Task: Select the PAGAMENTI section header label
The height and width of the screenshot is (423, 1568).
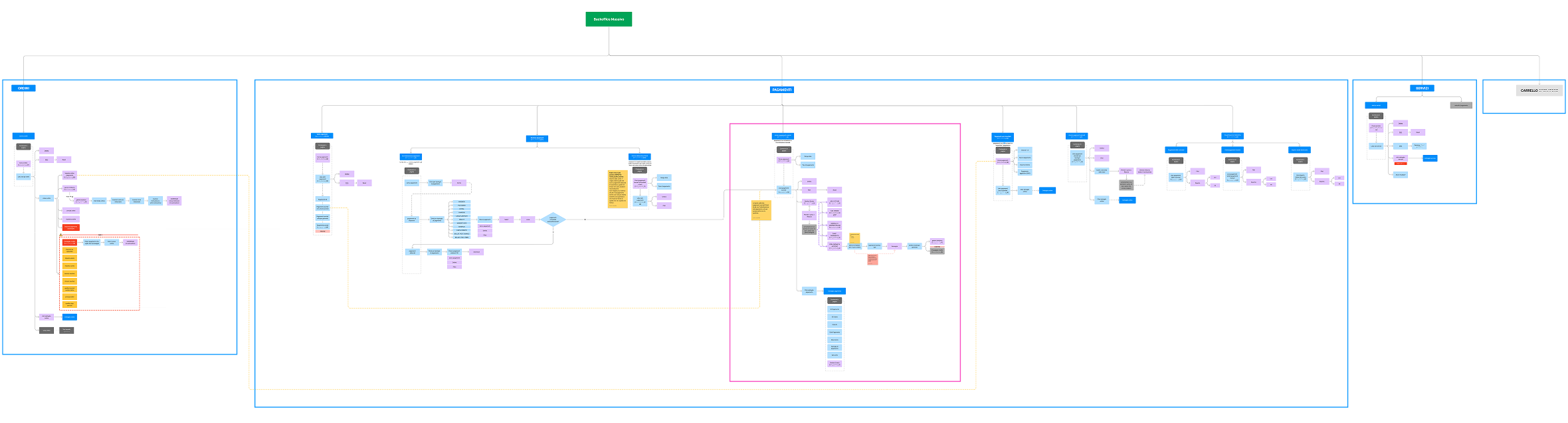Action: pos(782,90)
